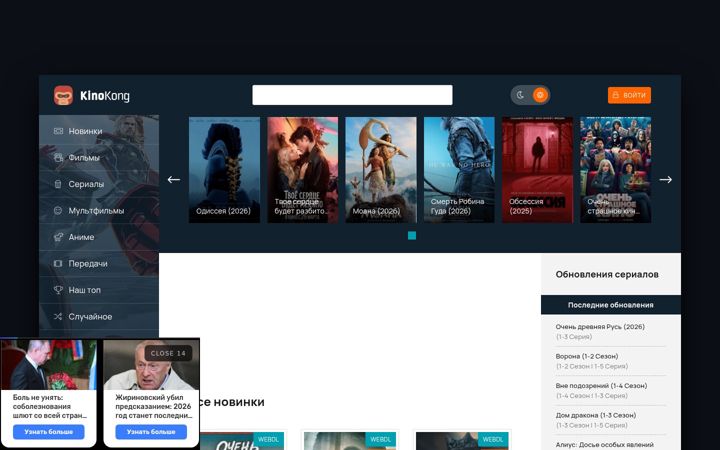The image size is (720, 450).
Task: Open the Смерть Робина Гуда (2026) poster
Action: (x=459, y=170)
